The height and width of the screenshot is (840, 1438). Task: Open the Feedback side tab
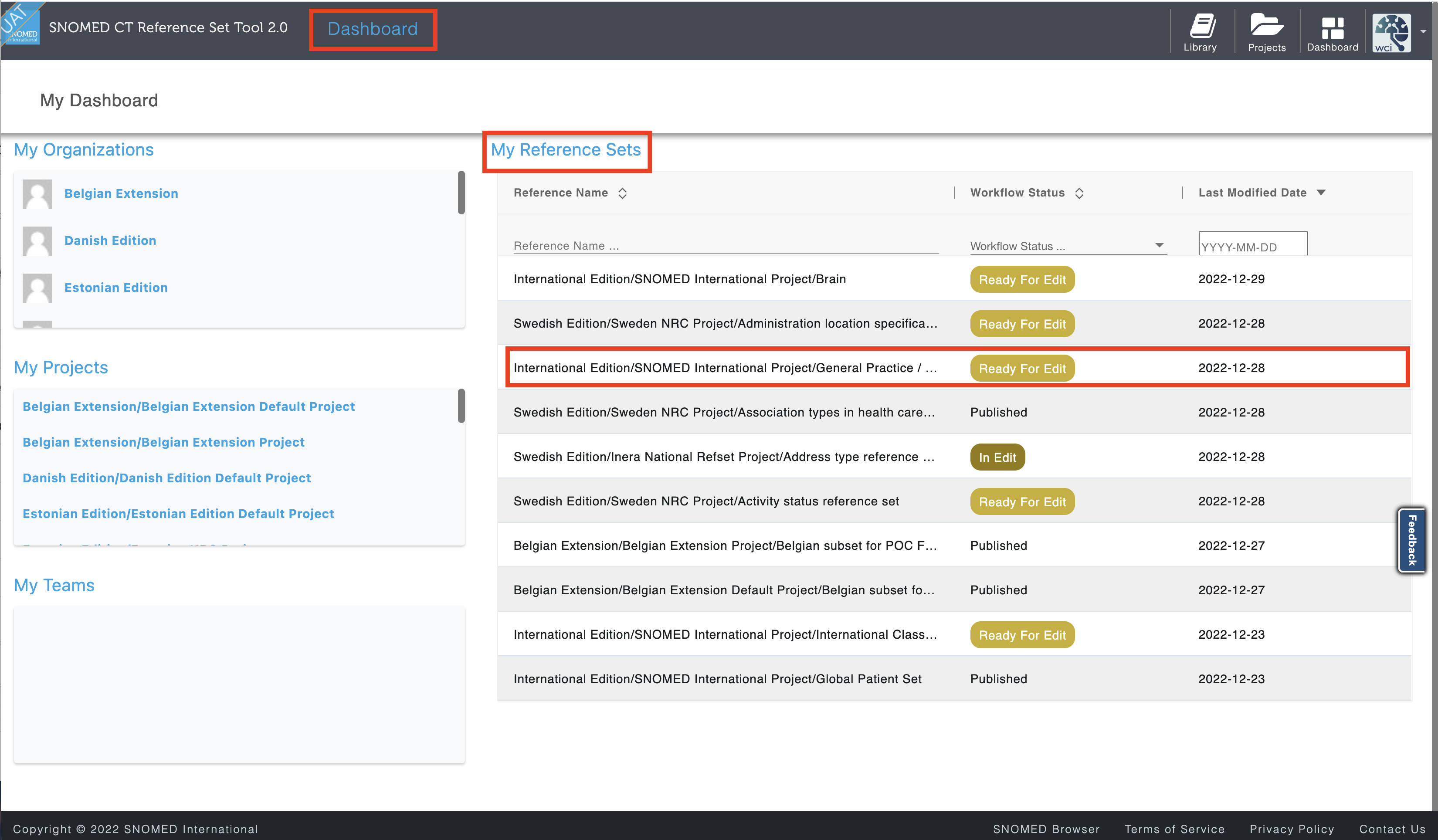(1412, 540)
